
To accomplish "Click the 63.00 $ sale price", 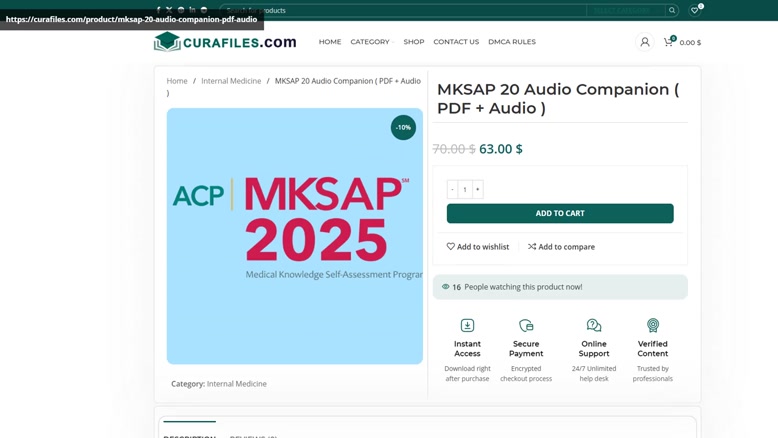I will [501, 149].
